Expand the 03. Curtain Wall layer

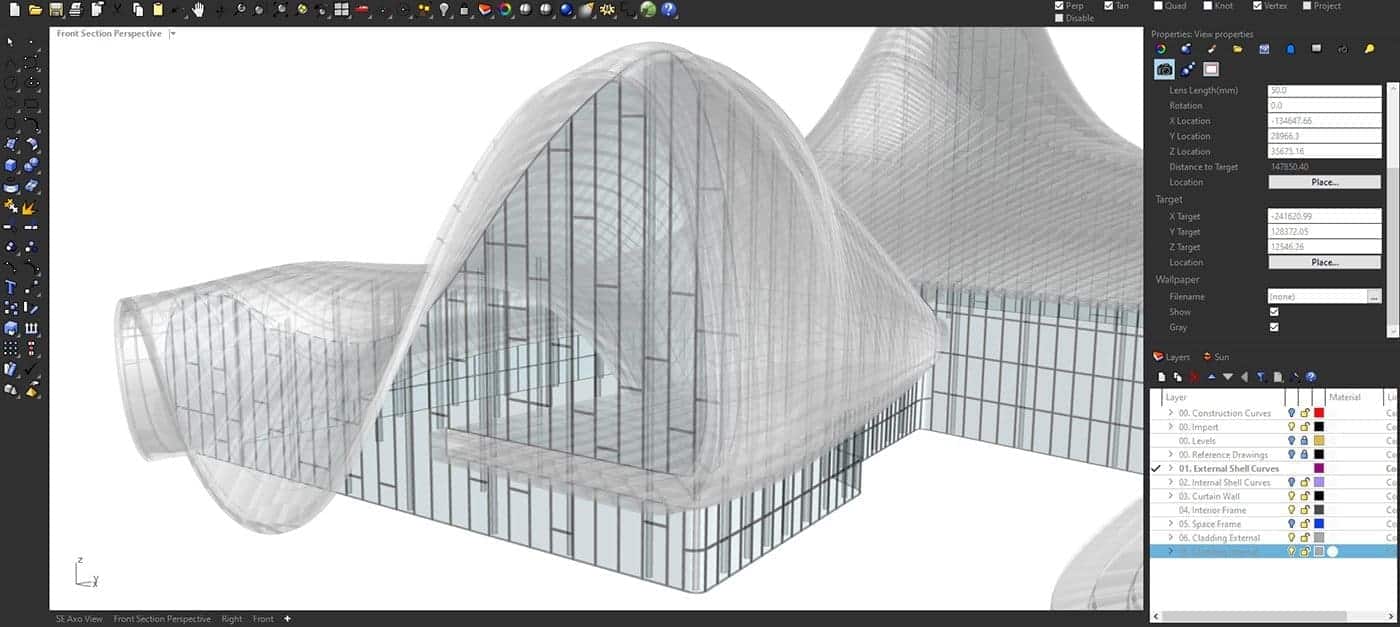[1170, 496]
